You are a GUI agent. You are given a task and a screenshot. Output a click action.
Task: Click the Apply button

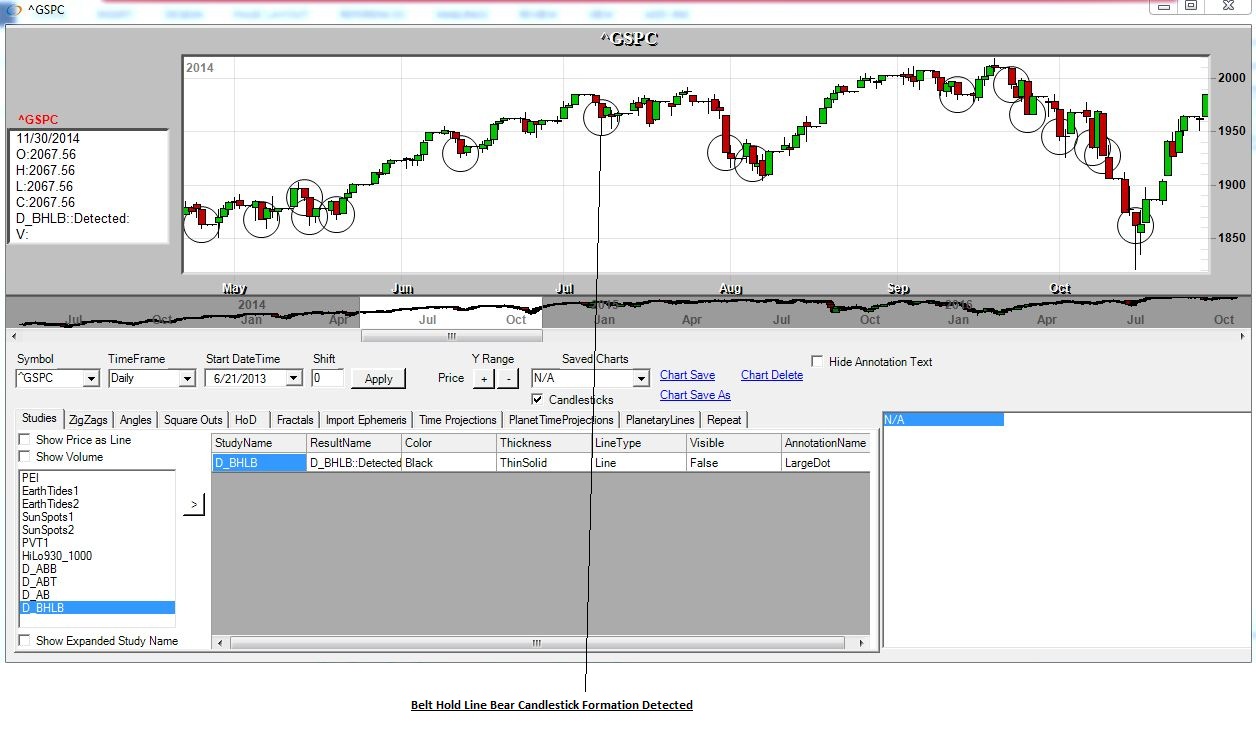(x=379, y=379)
